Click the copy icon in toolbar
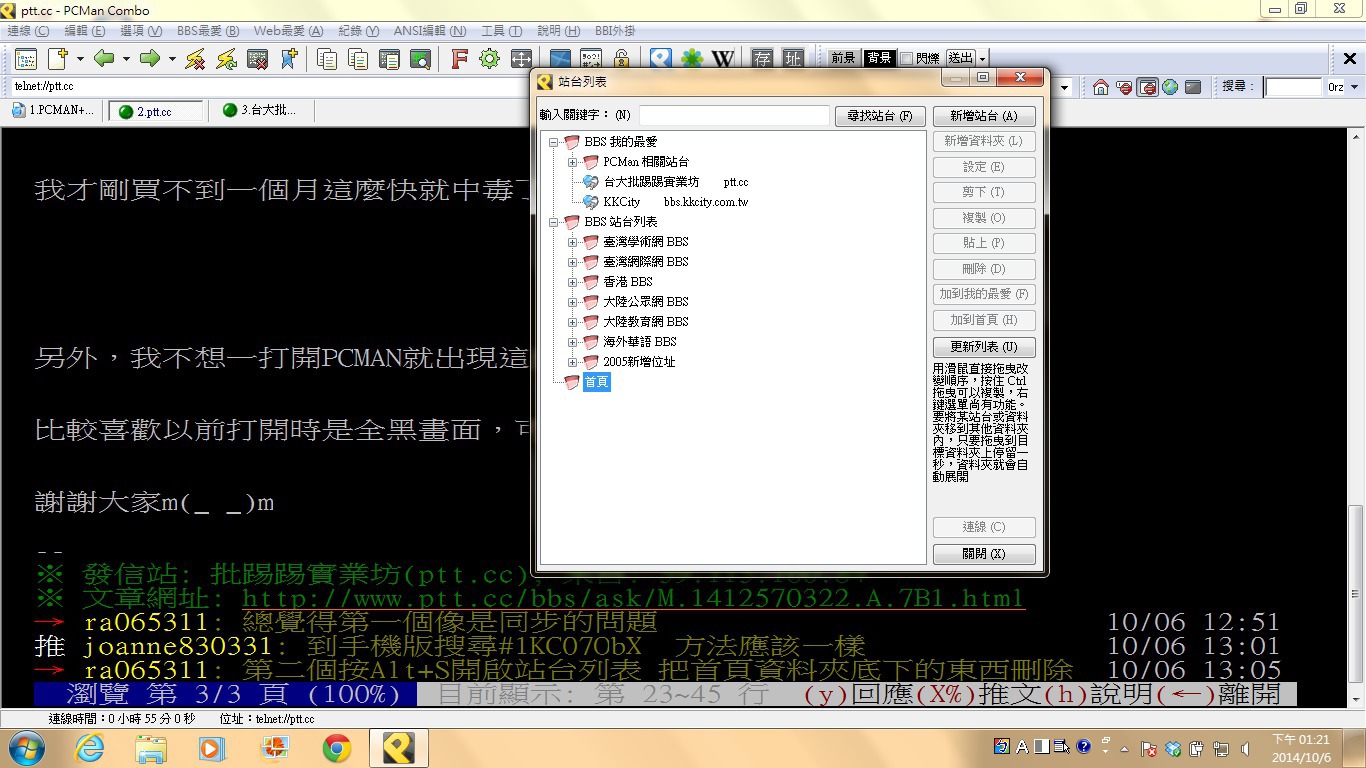Viewport: 1366px width, 768px height. pos(327,59)
